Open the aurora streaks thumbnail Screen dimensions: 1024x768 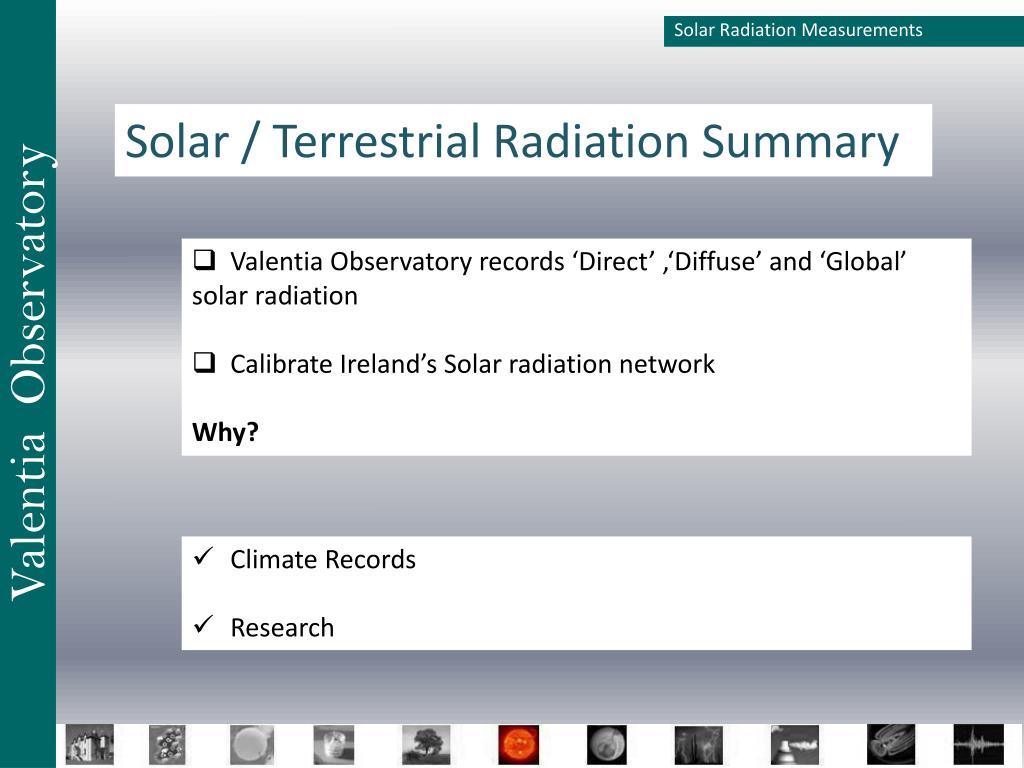pyautogui.click(x=699, y=744)
